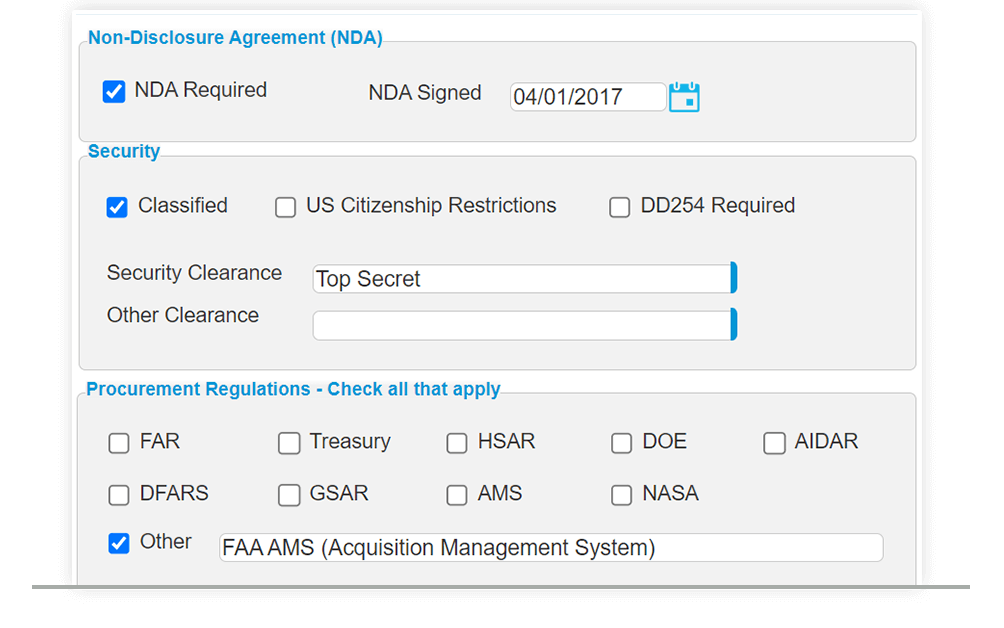Click the NDA Signed date field
The image size is (1004, 628).
click(587, 96)
